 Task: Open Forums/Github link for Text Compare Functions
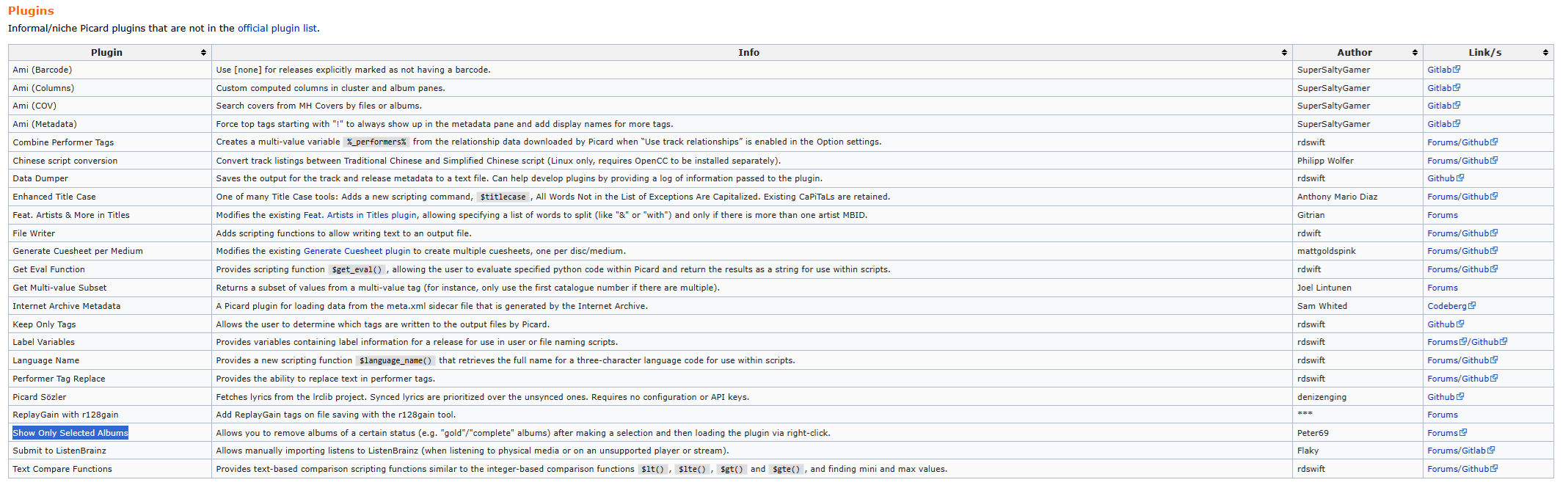(1462, 469)
